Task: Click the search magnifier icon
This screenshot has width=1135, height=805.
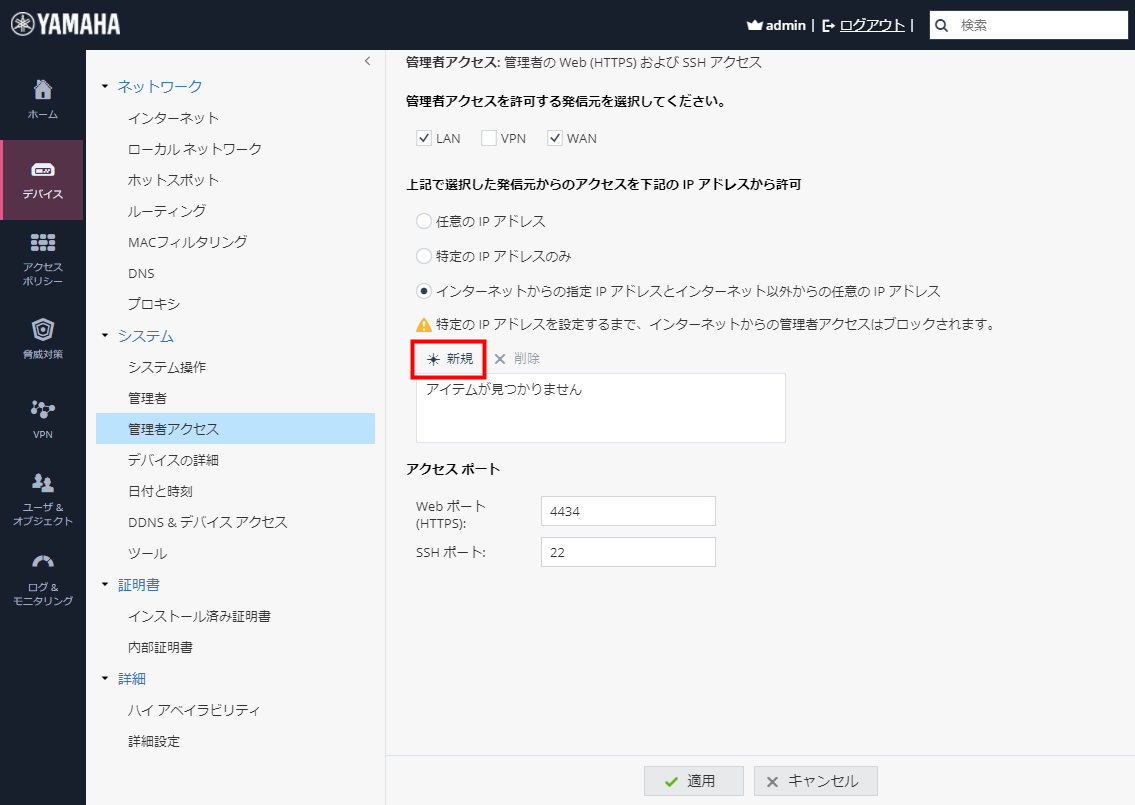Action: pos(940,24)
